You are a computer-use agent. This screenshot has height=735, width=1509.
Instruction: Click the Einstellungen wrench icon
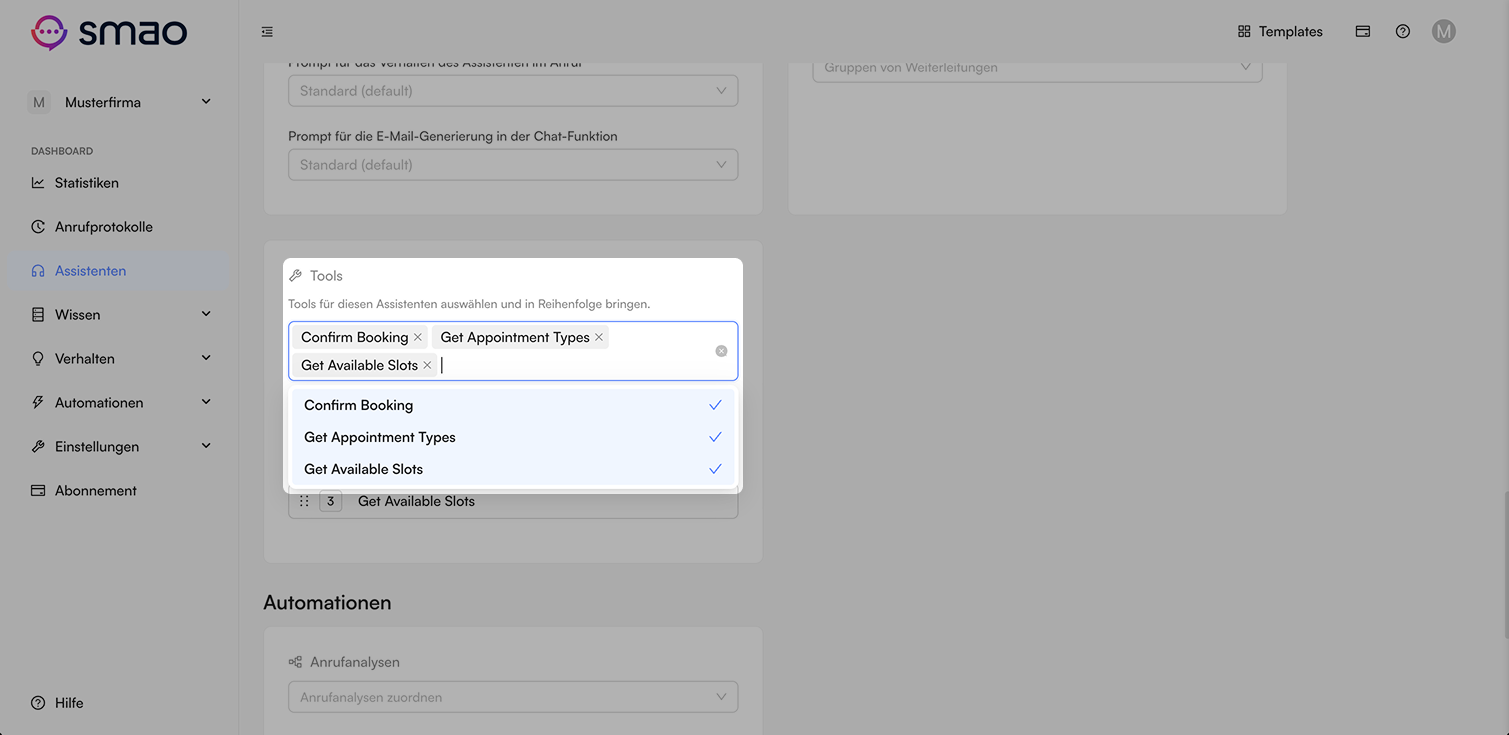tap(38, 447)
